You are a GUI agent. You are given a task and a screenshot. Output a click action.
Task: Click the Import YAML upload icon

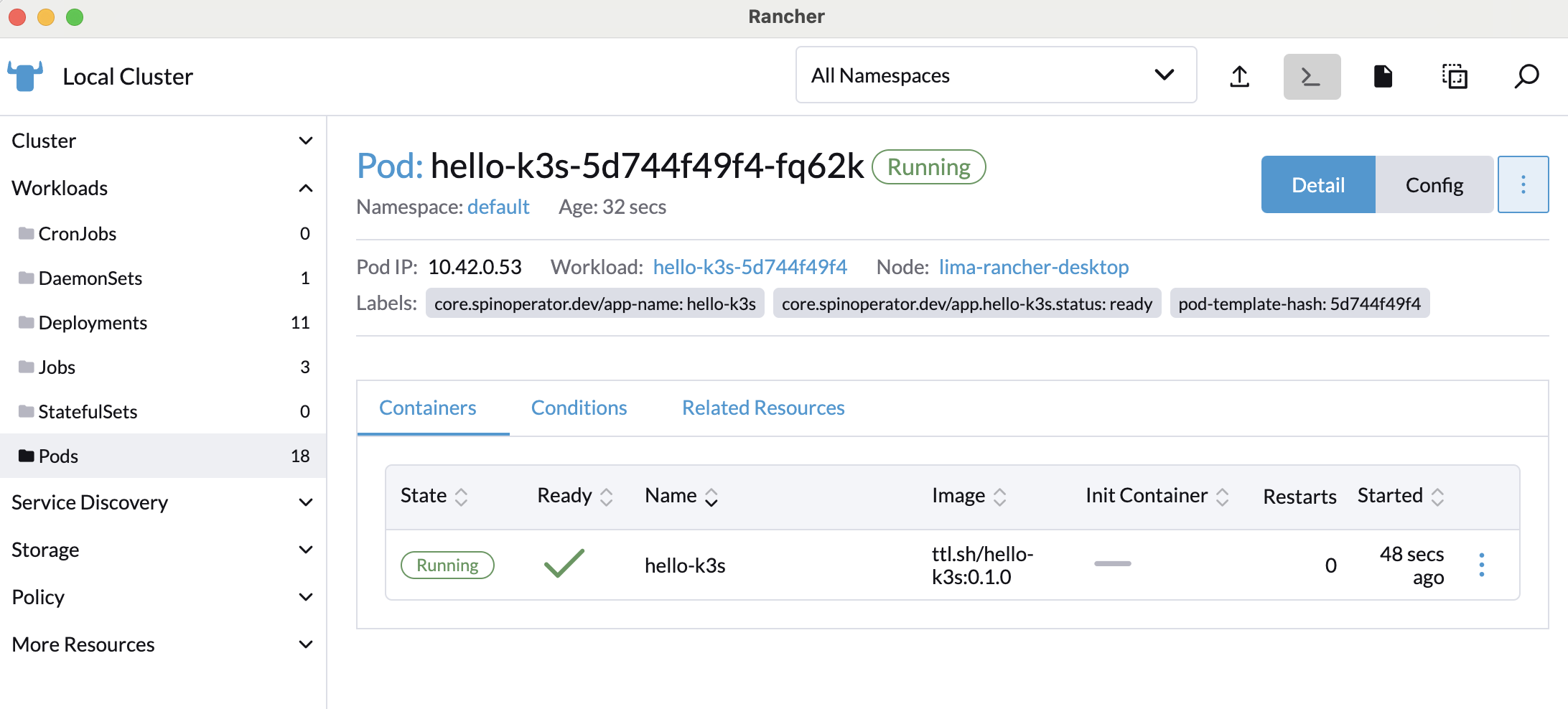(x=1240, y=76)
